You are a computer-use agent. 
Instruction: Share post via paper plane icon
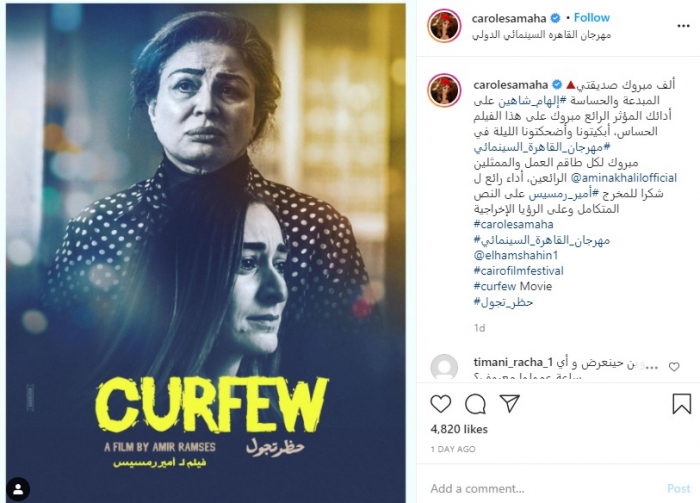point(509,403)
